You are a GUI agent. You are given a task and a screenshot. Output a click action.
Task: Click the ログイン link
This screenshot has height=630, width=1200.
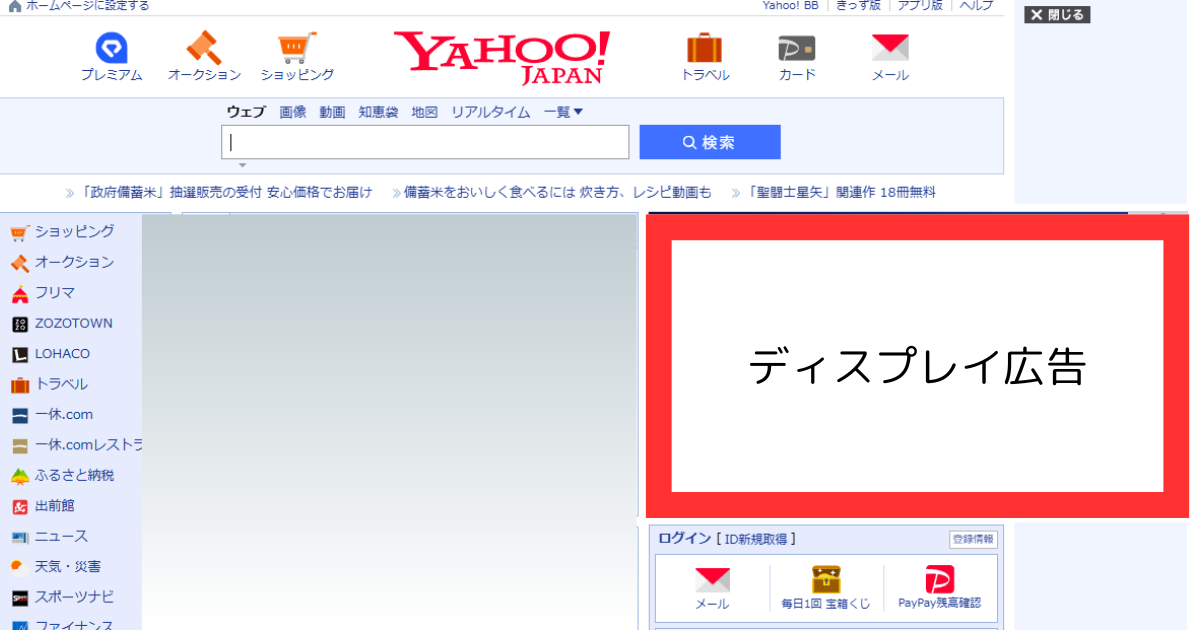684,539
